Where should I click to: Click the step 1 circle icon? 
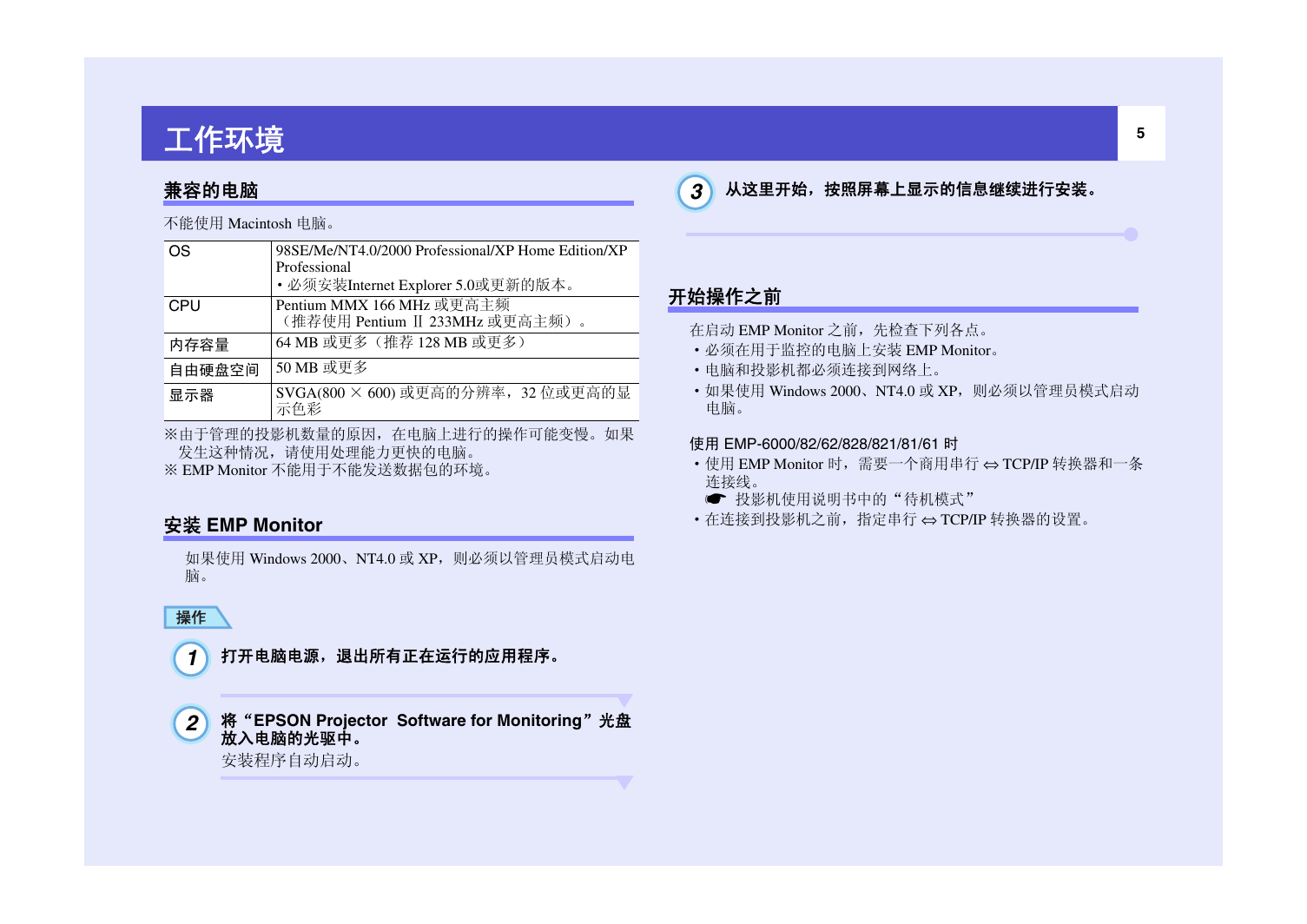[191, 658]
